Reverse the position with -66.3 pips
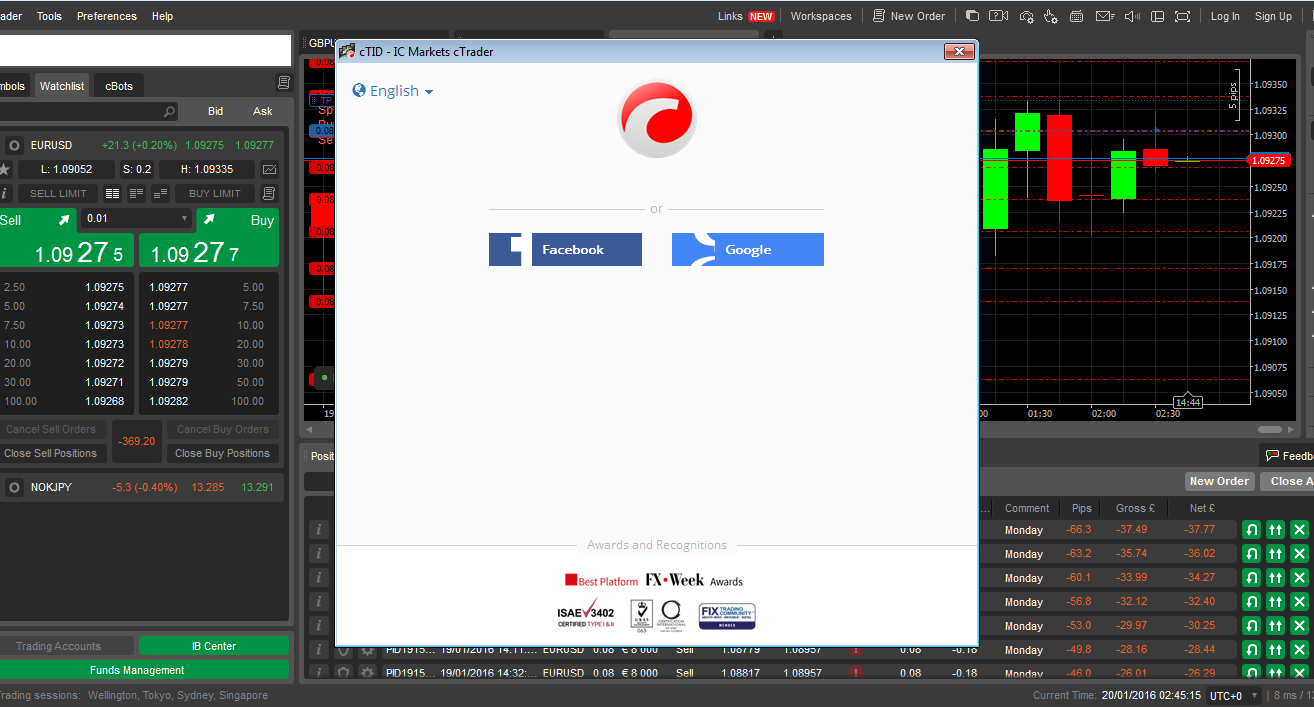Viewport: 1314px width, 707px height. [1251, 529]
